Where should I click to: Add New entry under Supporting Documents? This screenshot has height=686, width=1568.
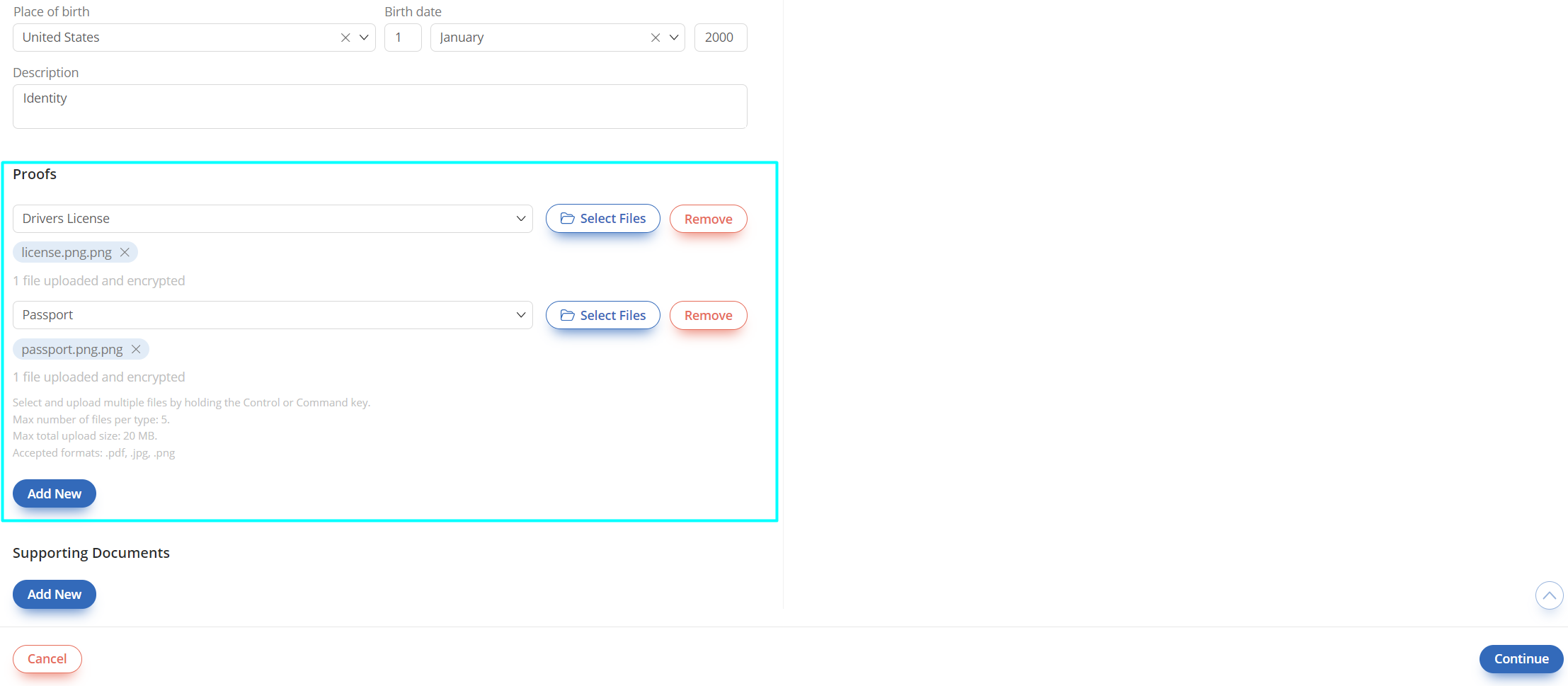(55, 594)
